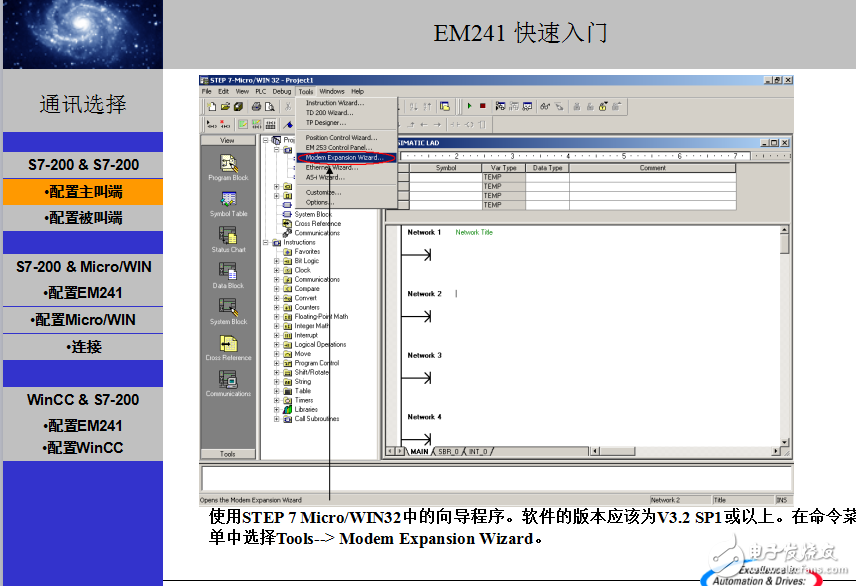Image resolution: width=856 pixels, height=586 pixels.
Task: Expand the String instruction folder
Action: (276, 382)
